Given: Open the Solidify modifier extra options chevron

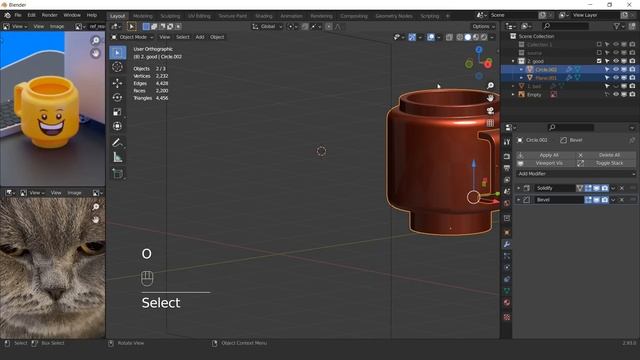Looking at the screenshot, I should [613, 188].
